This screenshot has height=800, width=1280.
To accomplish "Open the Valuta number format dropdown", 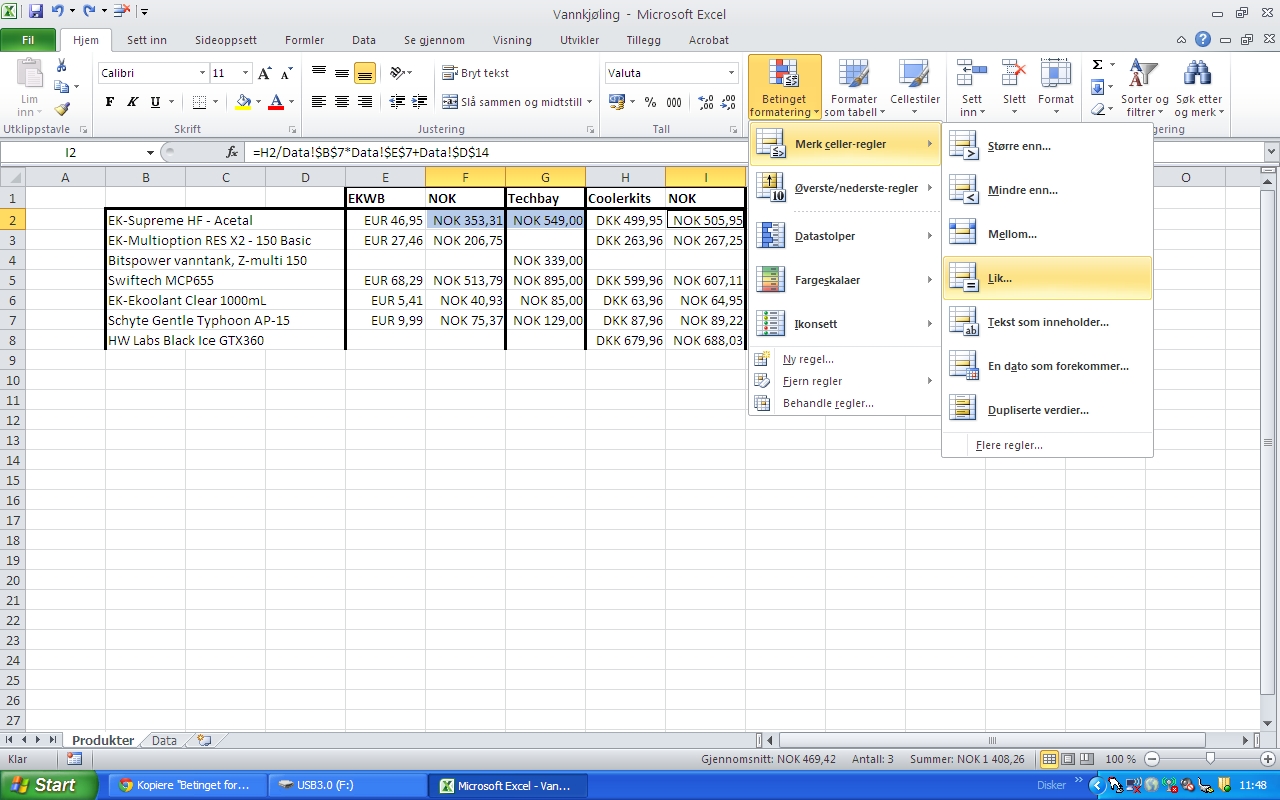I will tap(732, 73).
